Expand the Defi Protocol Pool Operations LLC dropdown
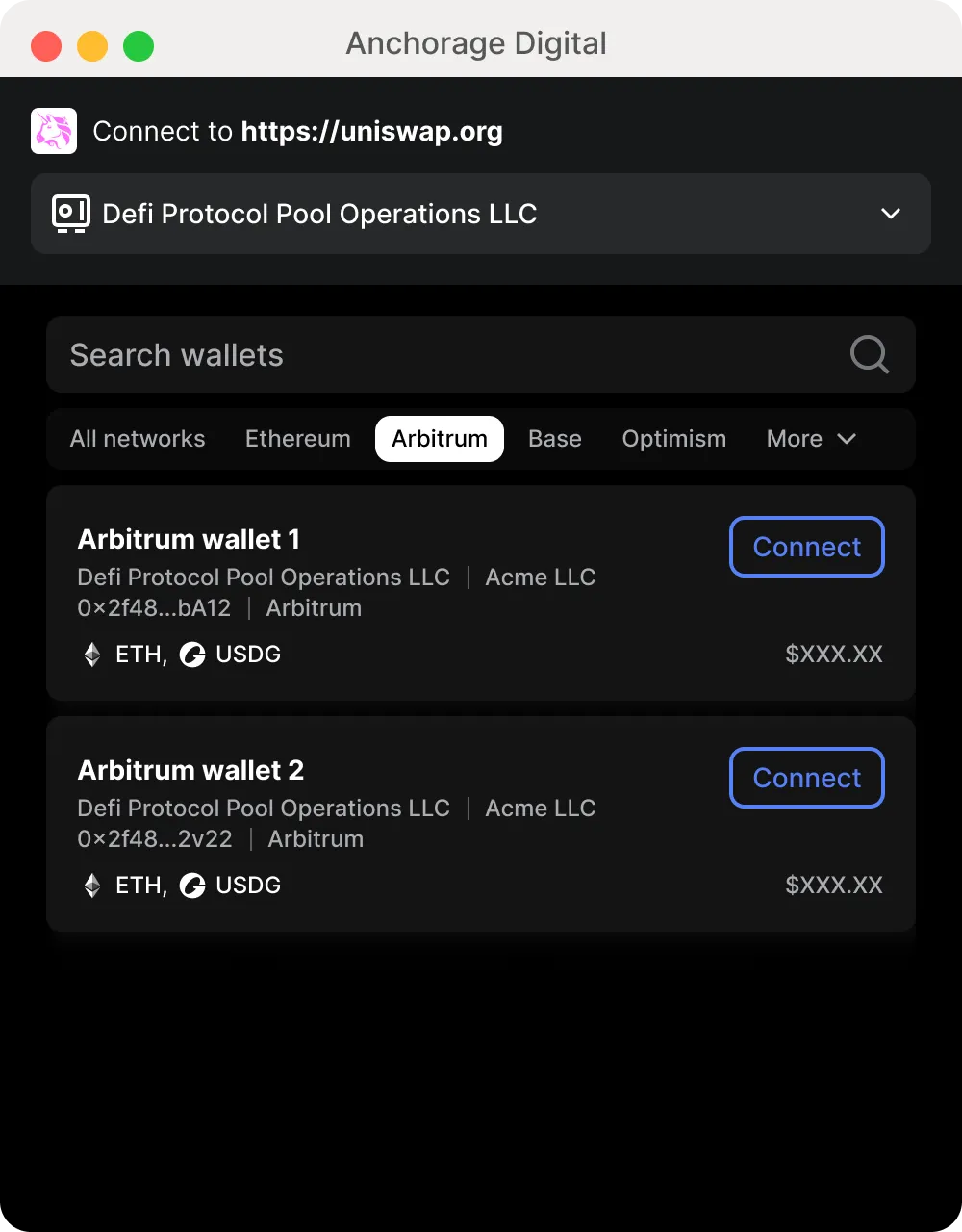Viewport: 962px width, 1232px height. pyautogui.click(x=481, y=214)
